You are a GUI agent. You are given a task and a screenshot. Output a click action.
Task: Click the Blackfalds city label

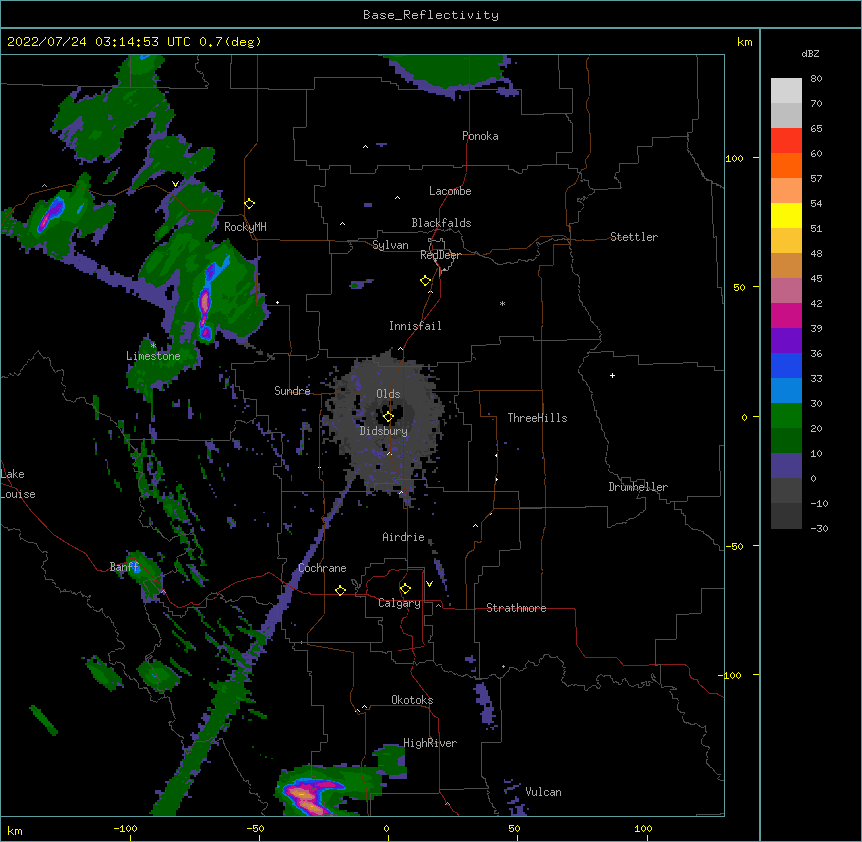pos(441,223)
